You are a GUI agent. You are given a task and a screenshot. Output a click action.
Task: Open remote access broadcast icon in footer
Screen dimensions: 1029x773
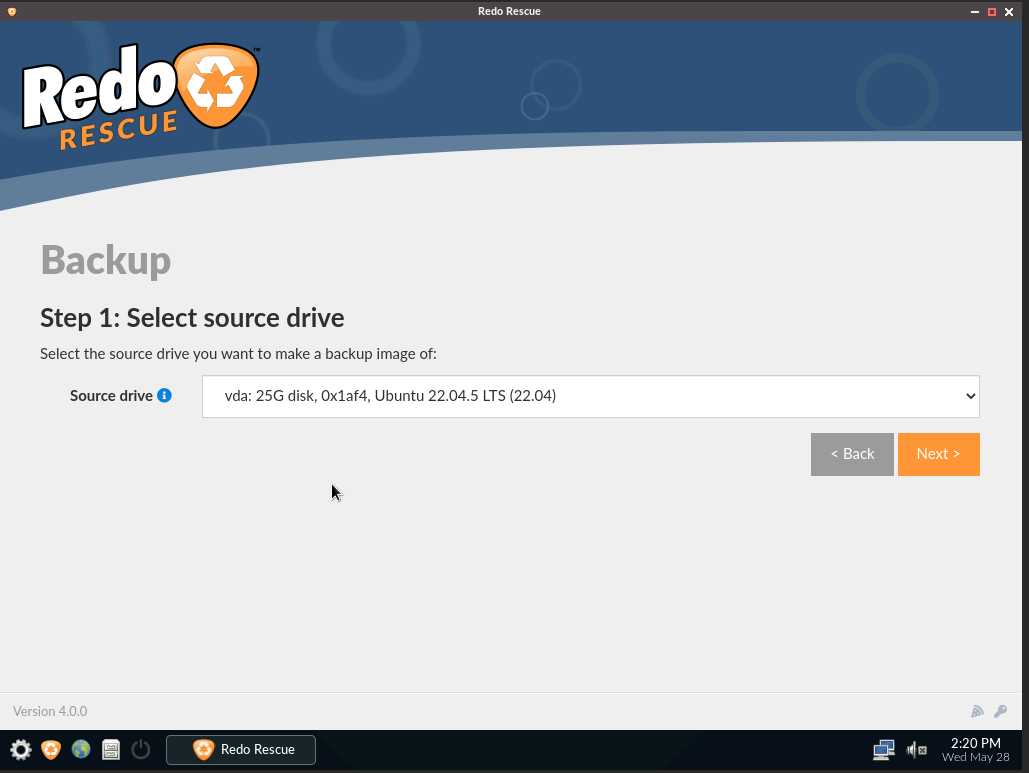tap(977, 711)
